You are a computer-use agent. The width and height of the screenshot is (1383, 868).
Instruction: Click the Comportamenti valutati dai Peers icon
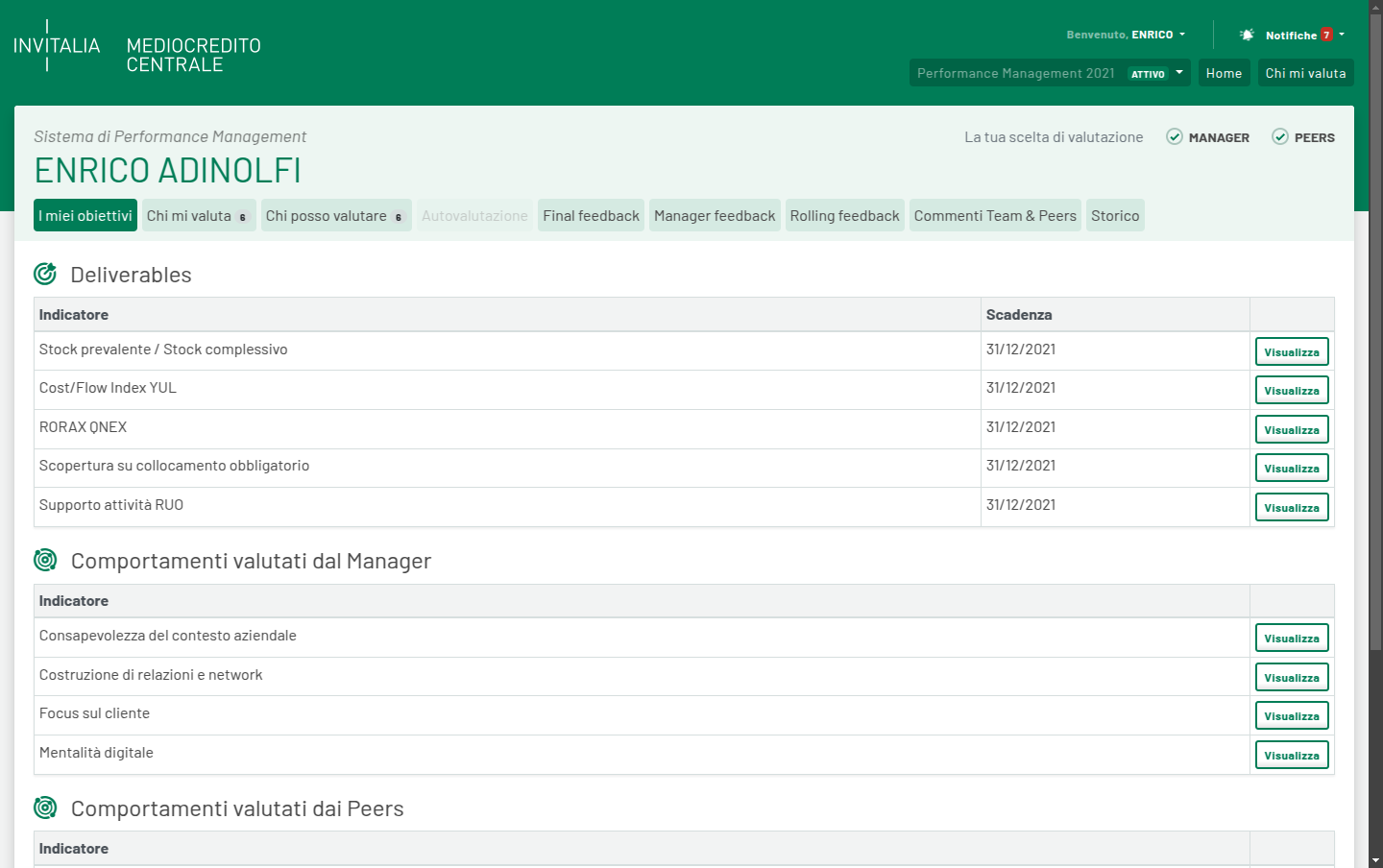[x=45, y=808]
